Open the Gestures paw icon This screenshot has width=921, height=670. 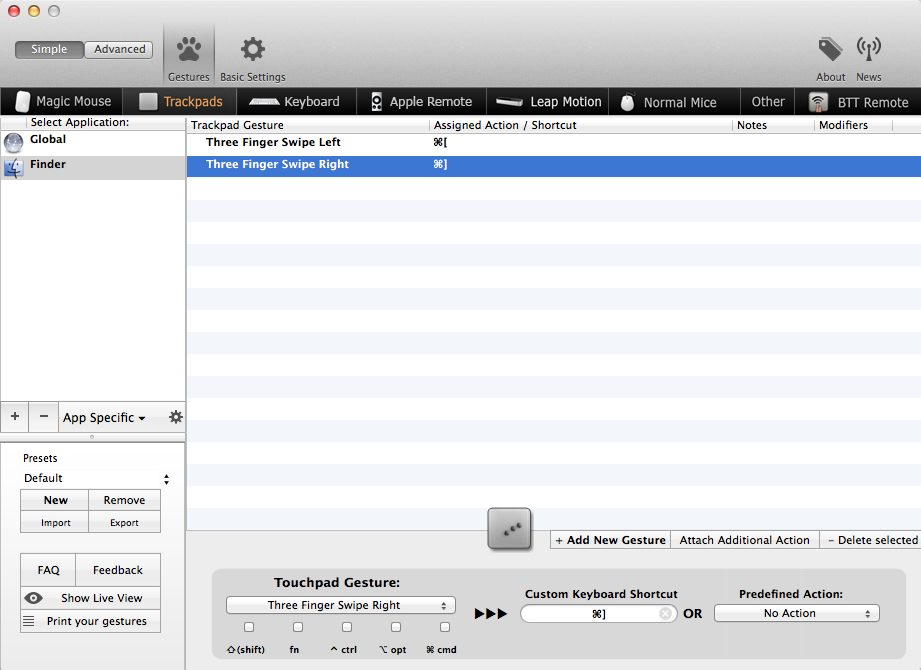189,49
